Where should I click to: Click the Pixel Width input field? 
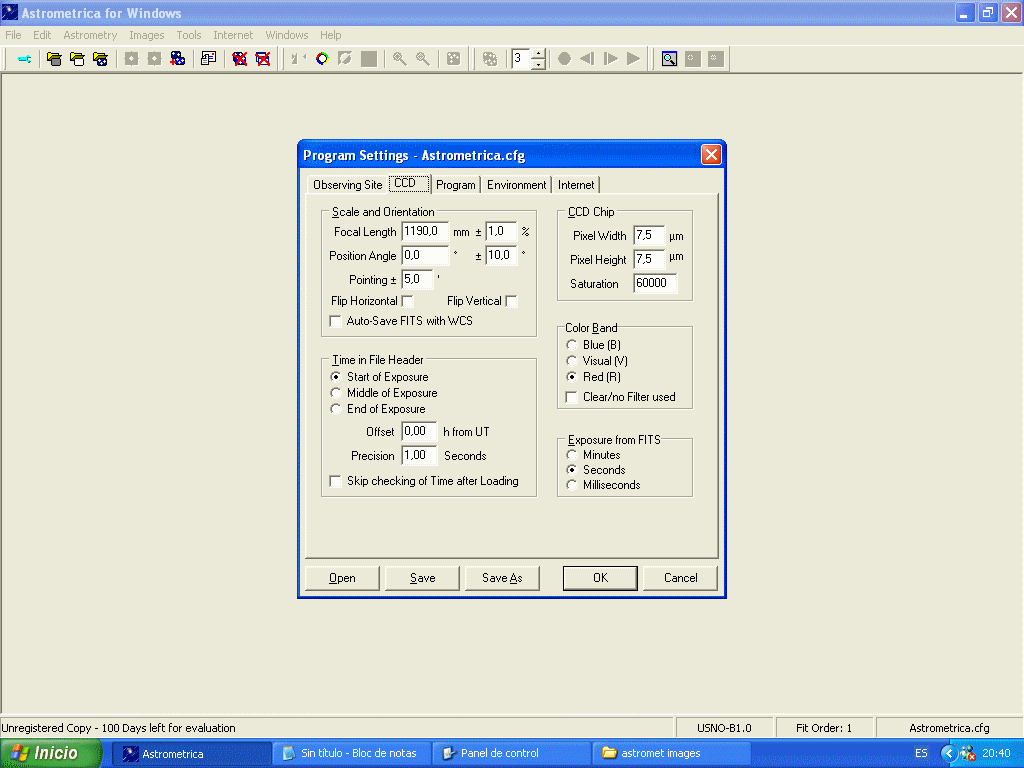[x=649, y=236]
